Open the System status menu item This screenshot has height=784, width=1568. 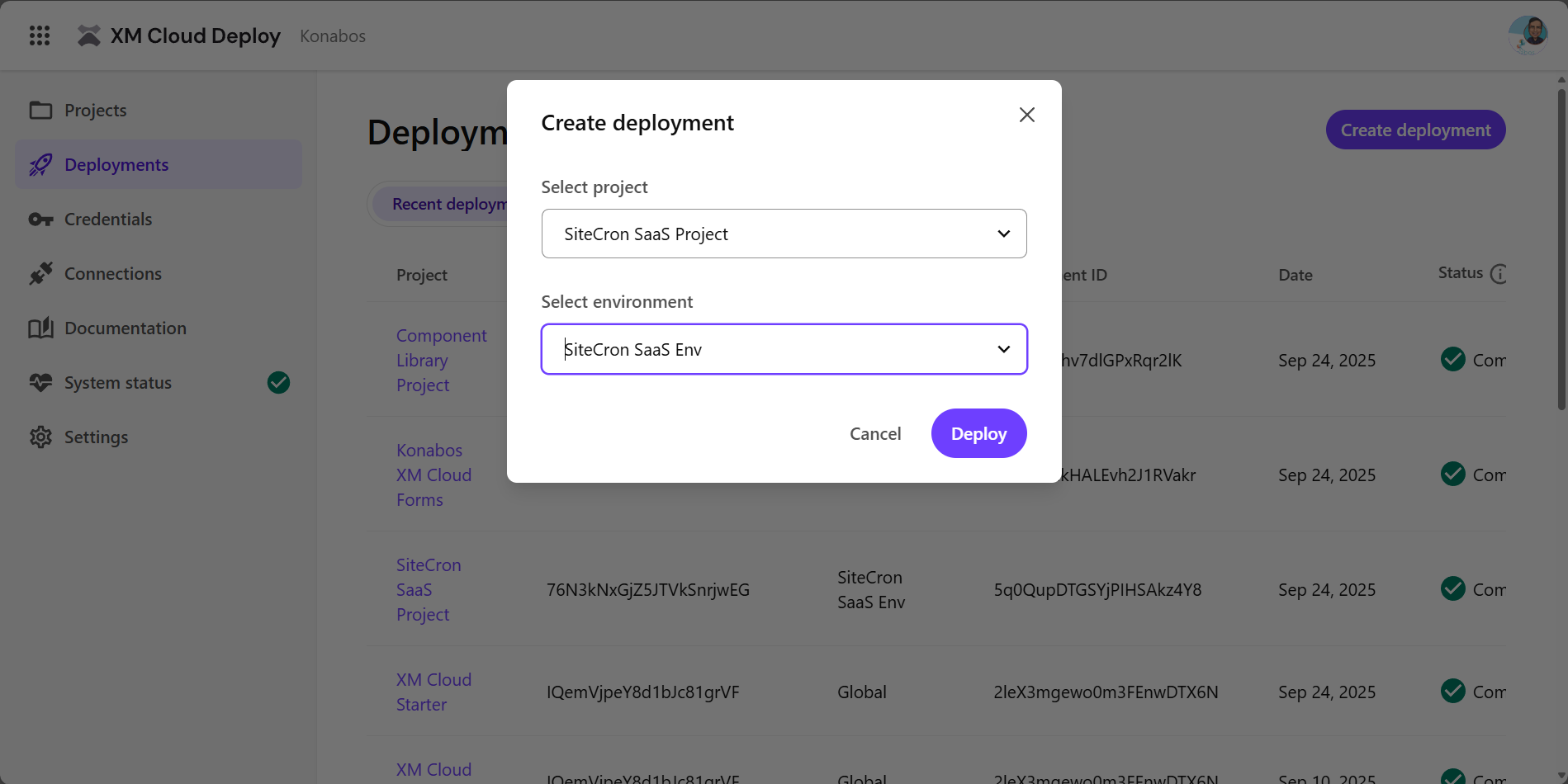click(118, 383)
